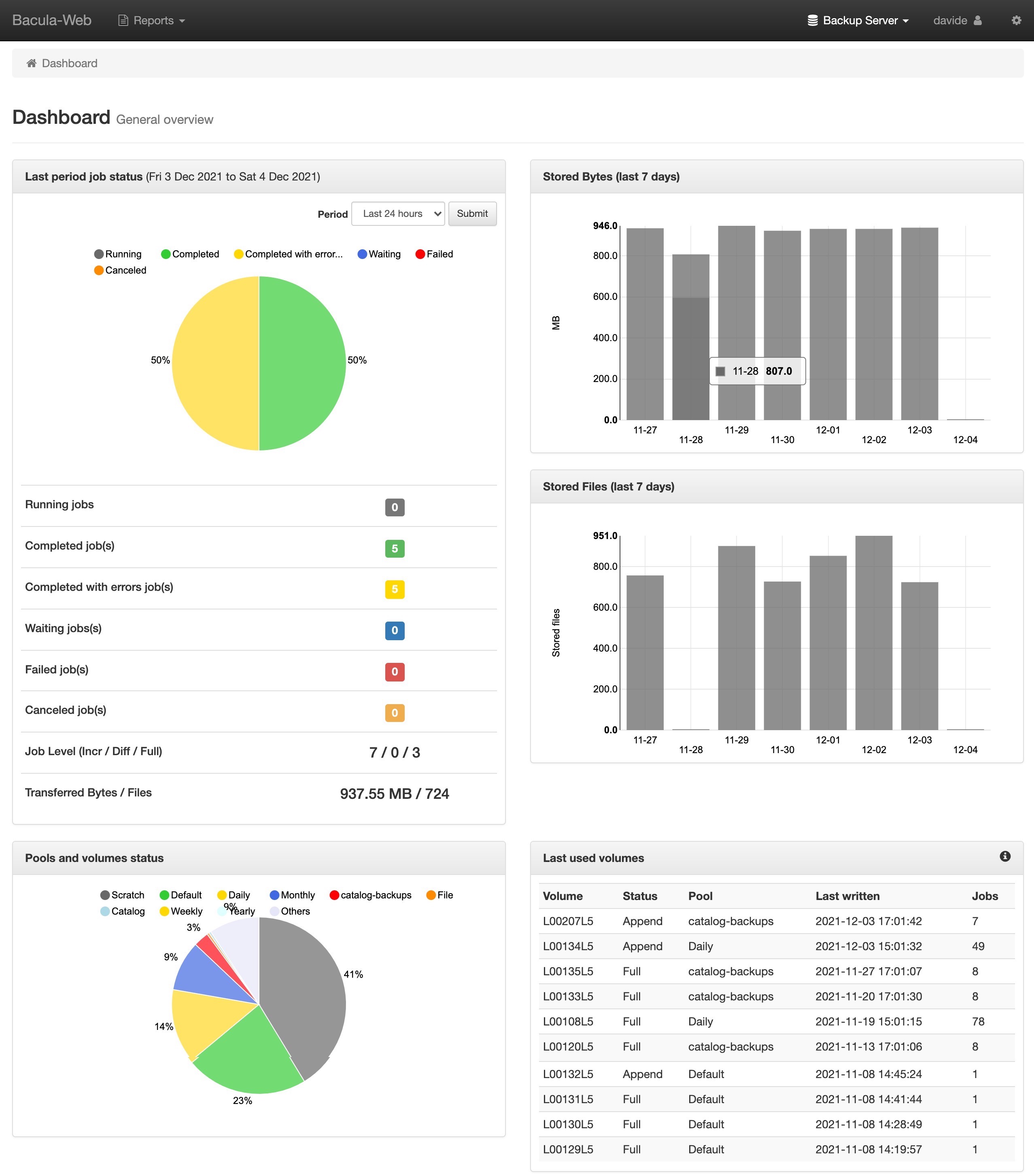
Task: Click the document icon beside Reports
Action: coord(123,20)
